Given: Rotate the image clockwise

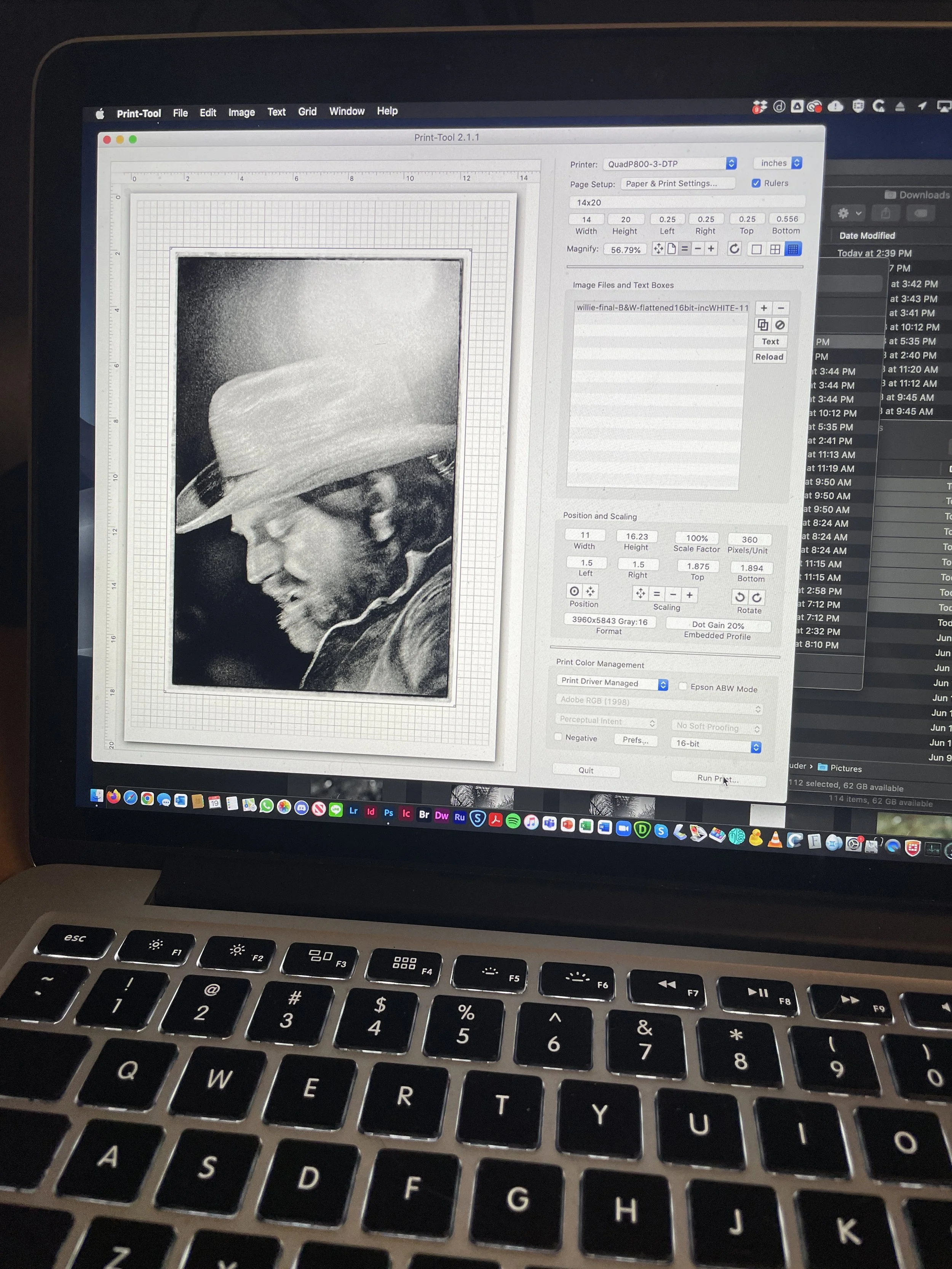Looking at the screenshot, I should coord(757,597).
